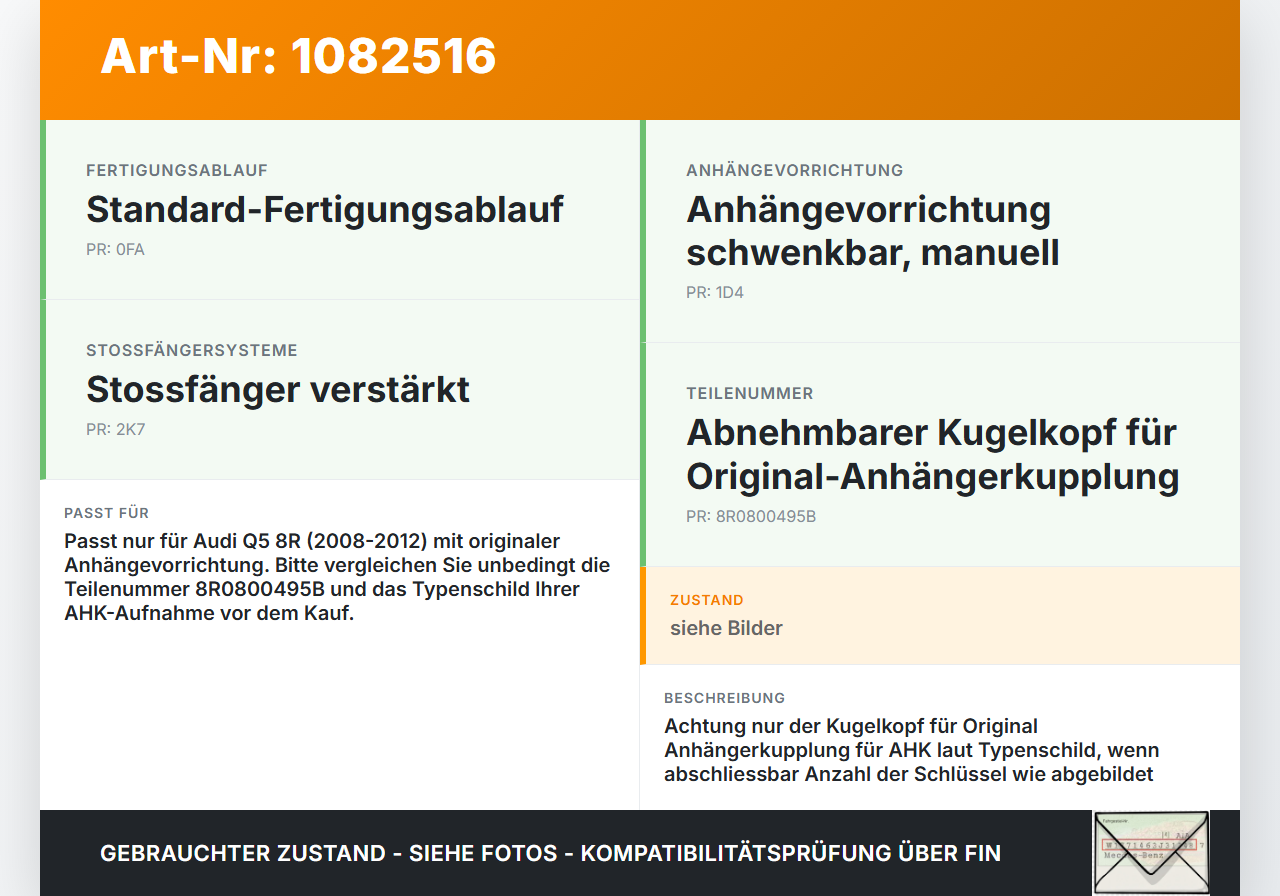Click the ZUSTAND label
The image size is (1280, 896).
point(707,600)
